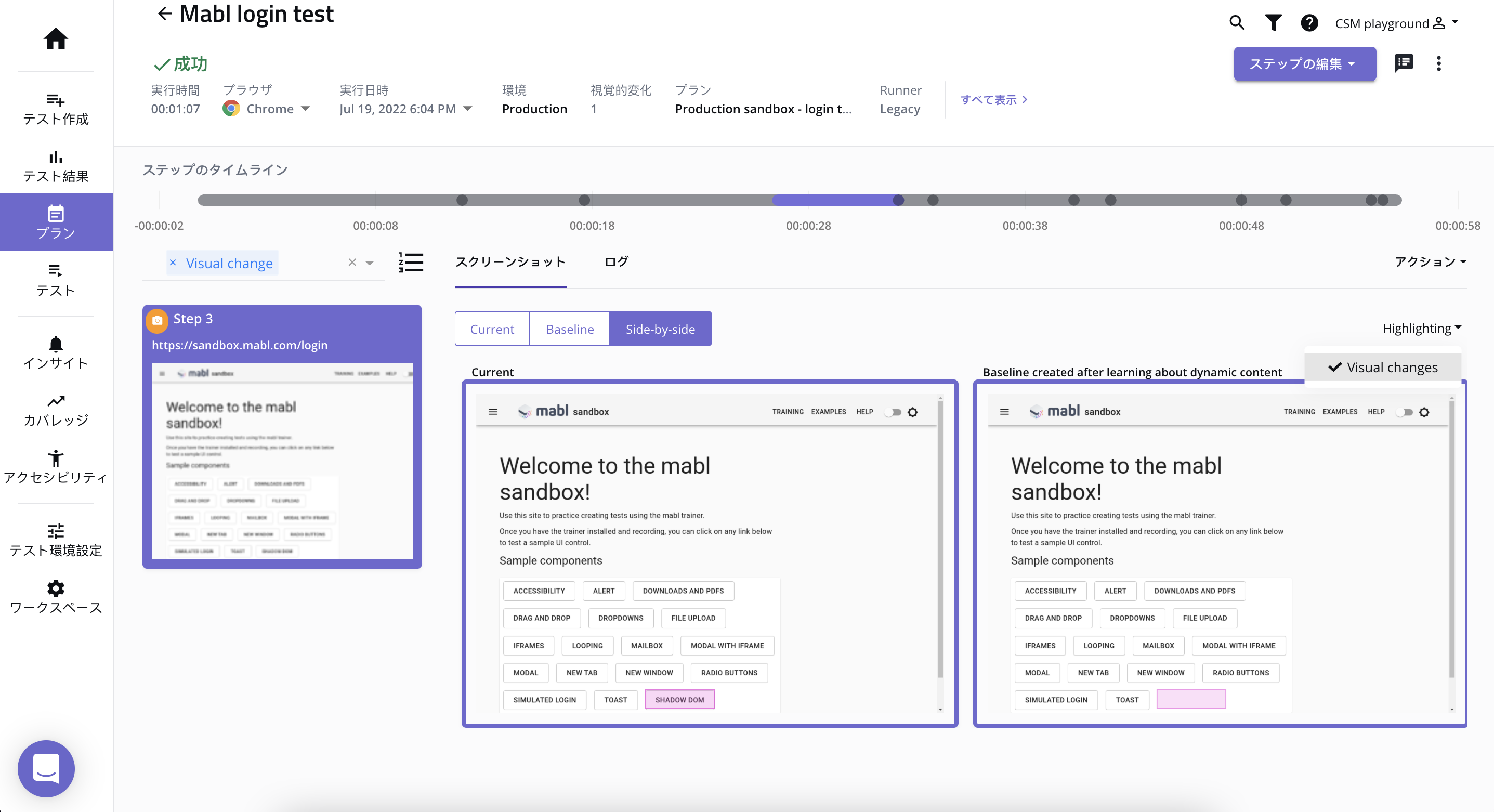The image size is (1494, 812).
Task: Click the highlighted purple timeline marker
Action: (898, 200)
